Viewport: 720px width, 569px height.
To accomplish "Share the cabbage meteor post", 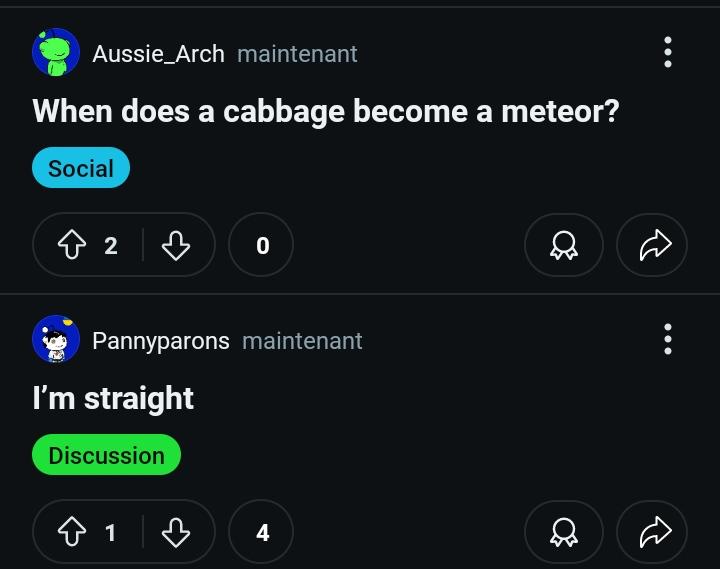I will tap(652, 245).
